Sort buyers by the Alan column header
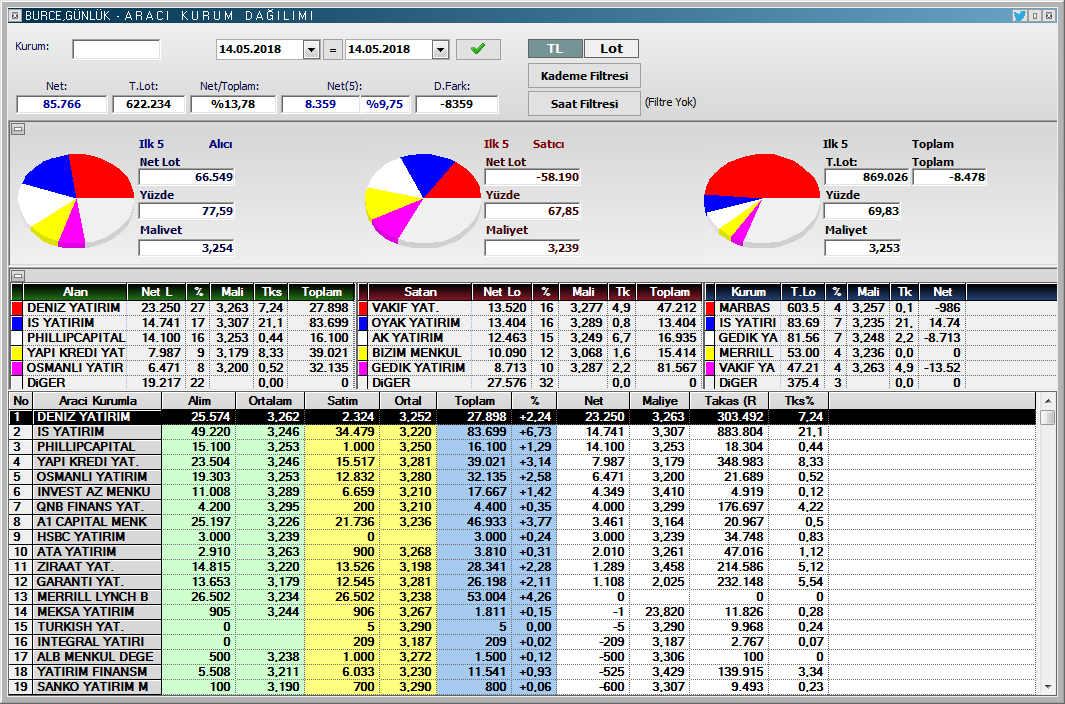The height and width of the screenshot is (704, 1065). pos(75,292)
